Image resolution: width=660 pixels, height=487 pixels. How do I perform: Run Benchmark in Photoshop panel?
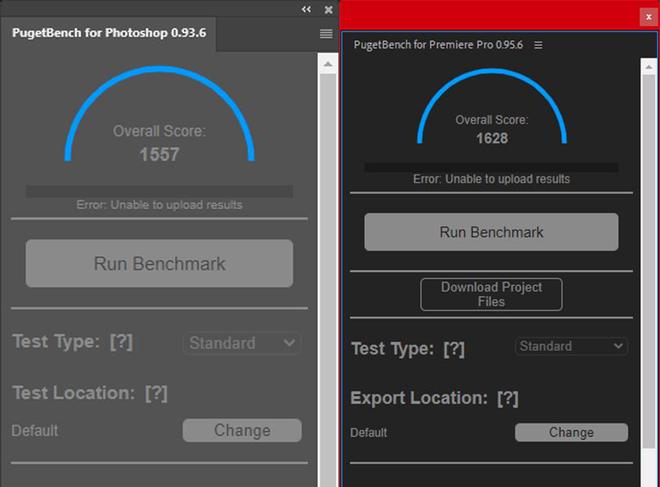click(160, 263)
